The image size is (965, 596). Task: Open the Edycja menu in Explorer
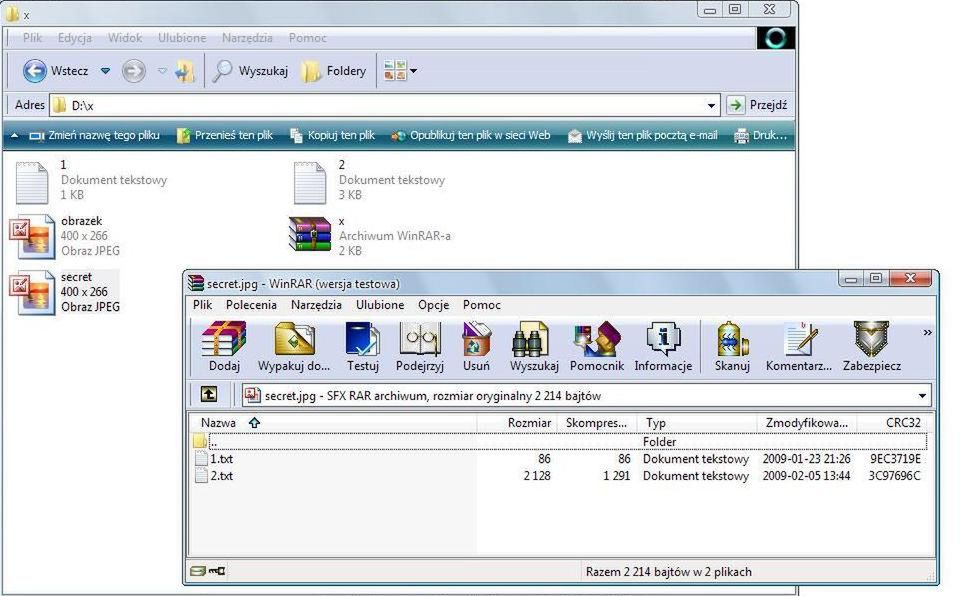tap(74, 38)
